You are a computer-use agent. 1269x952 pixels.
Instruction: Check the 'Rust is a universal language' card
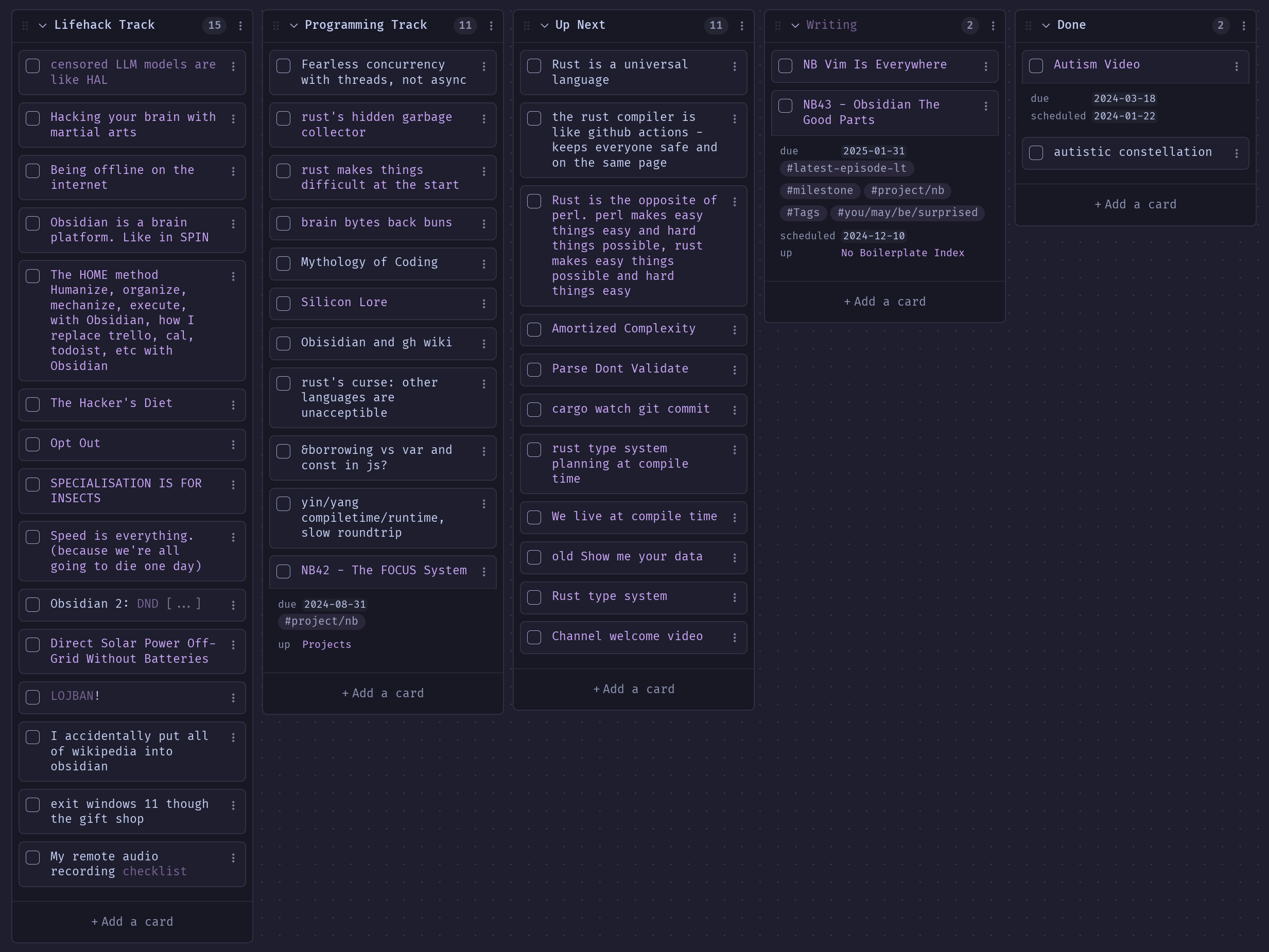[534, 66]
